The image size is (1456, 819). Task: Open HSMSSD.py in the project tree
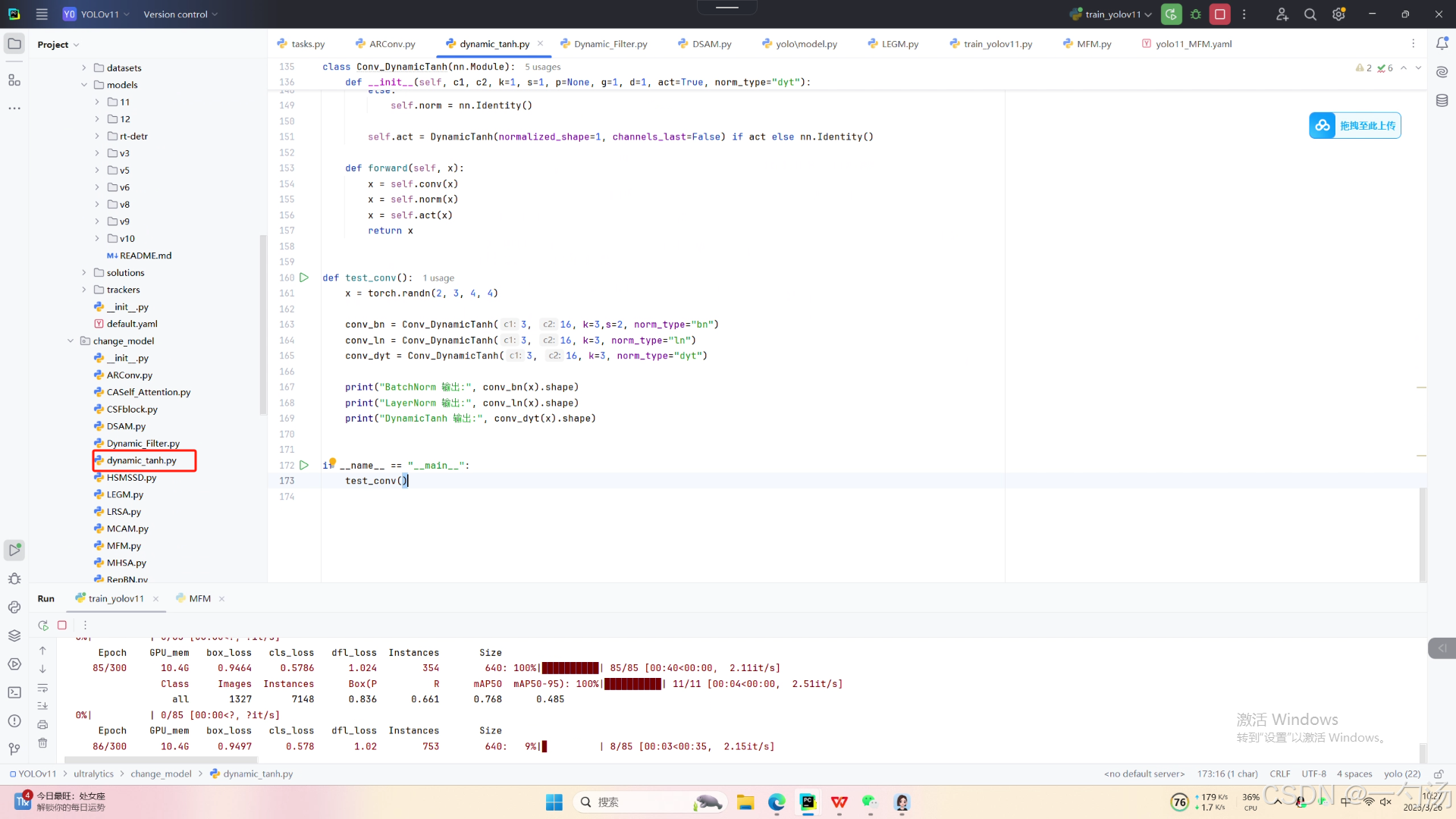pyautogui.click(x=131, y=478)
